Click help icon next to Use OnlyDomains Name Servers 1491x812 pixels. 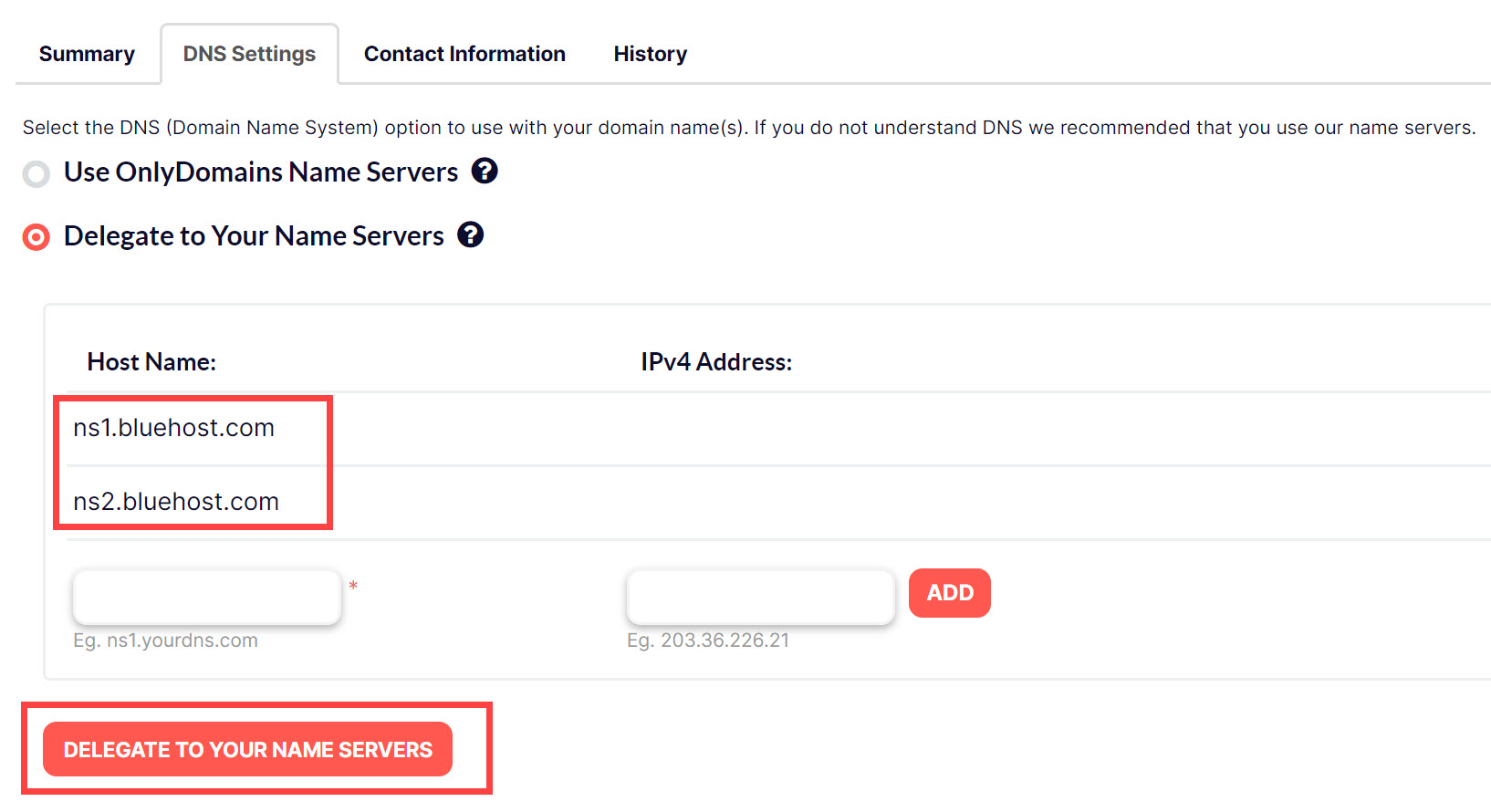tap(485, 171)
